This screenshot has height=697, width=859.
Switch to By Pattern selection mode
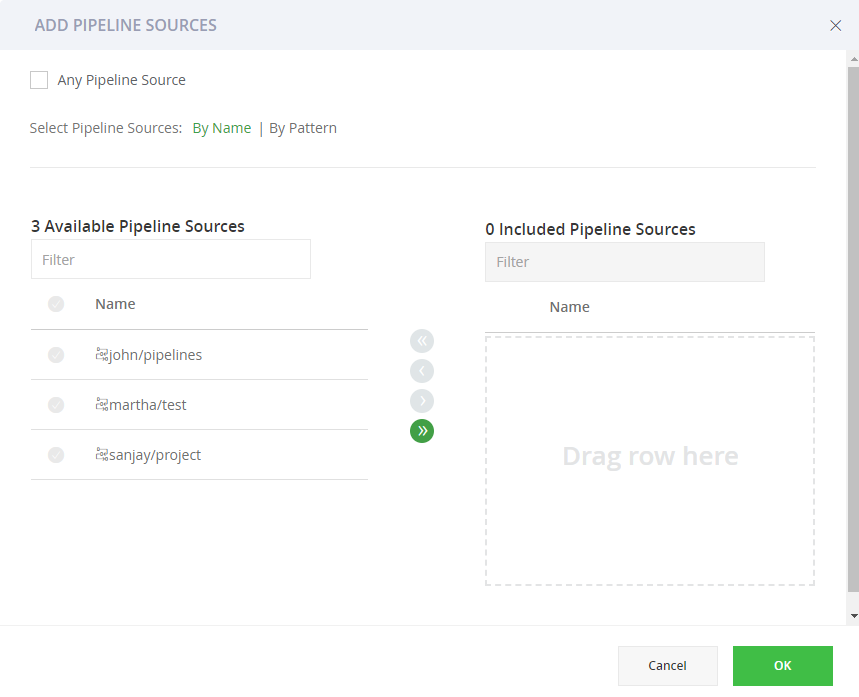(302, 127)
